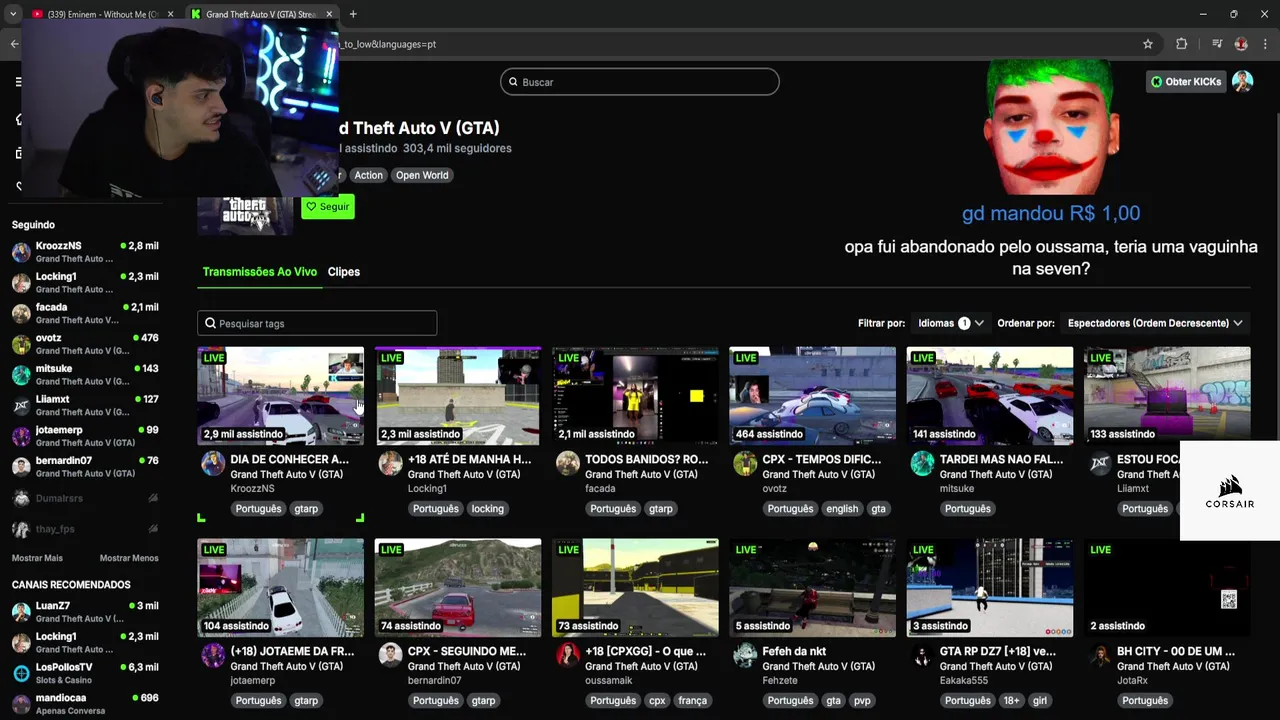The height and width of the screenshot is (720, 1280).
Task: Click the Fehzete avatar on its stream card
Action: tap(745, 655)
